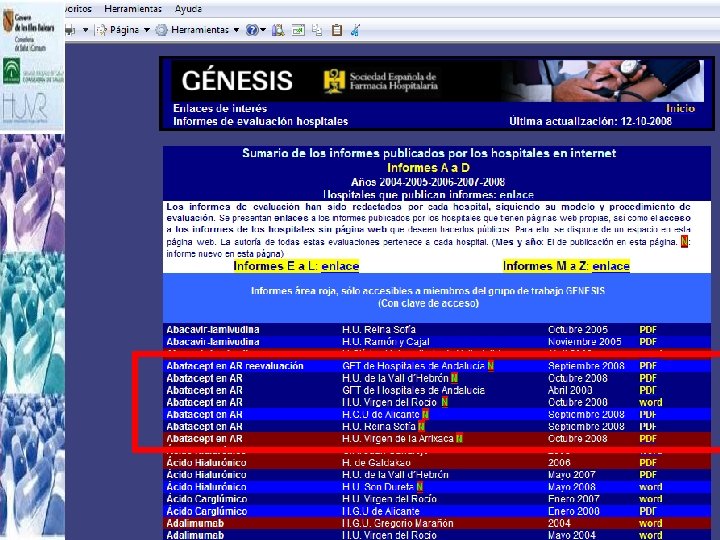Open PDF for Abatacept Abril 2008 row
The height and width of the screenshot is (540, 720).
(648, 390)
